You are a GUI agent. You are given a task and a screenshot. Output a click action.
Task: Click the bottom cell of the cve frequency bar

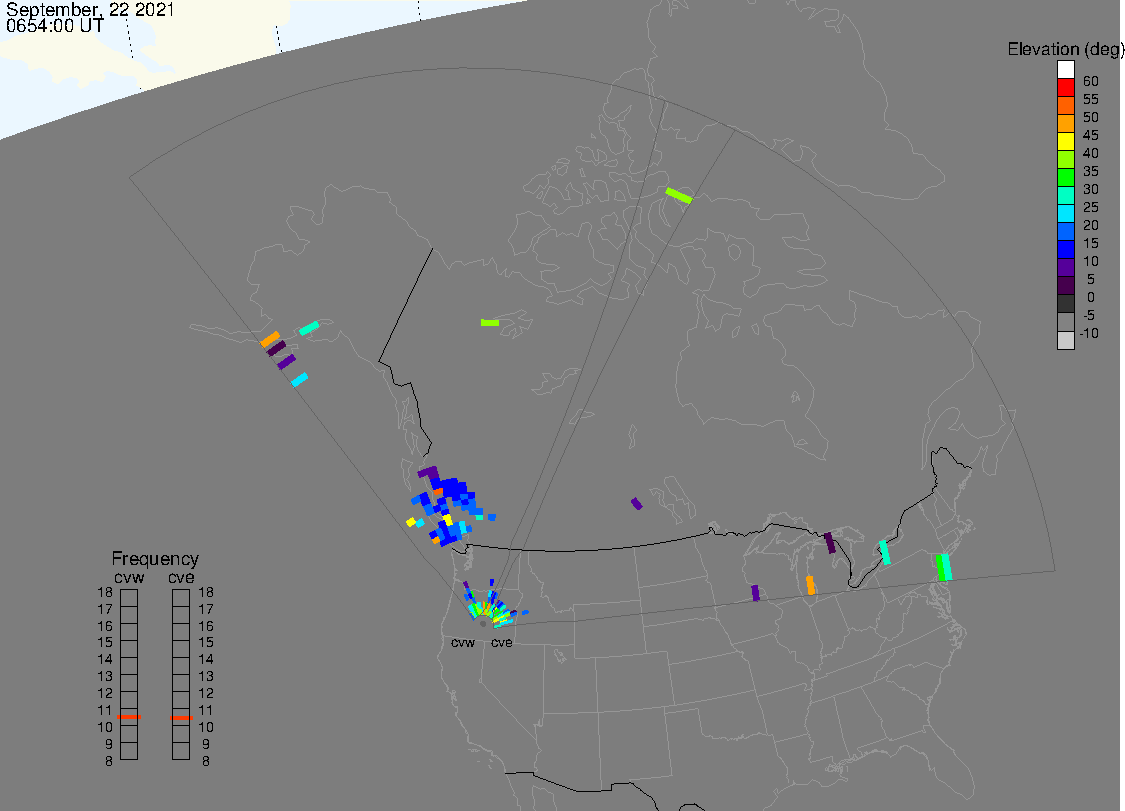[181, 751]
